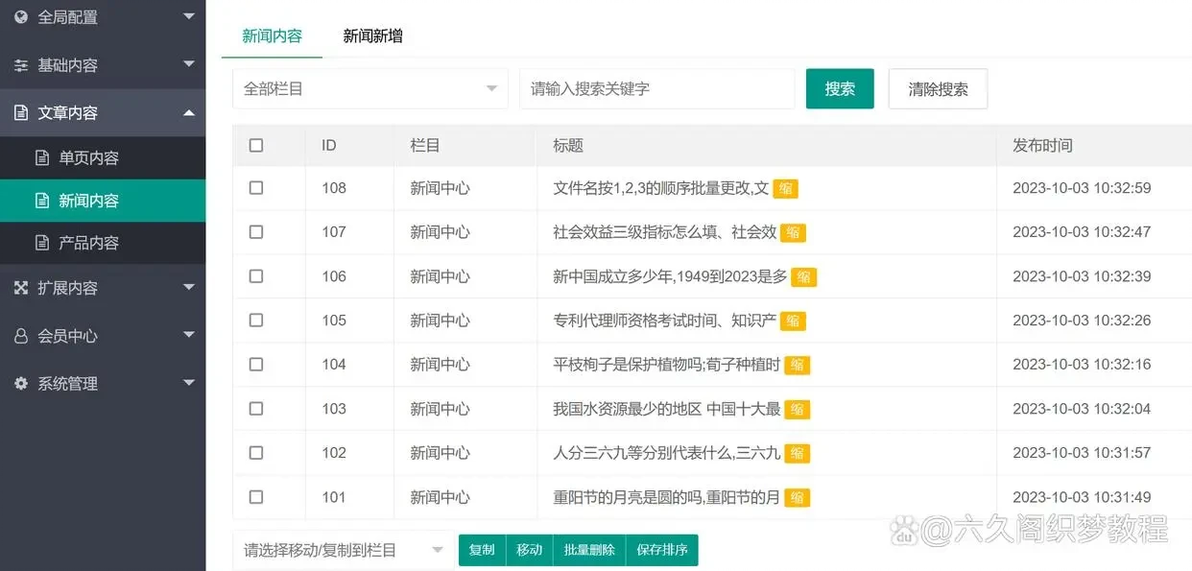
Task: Click the page icon beside 产品内容
Action: (x=42, y=243)
